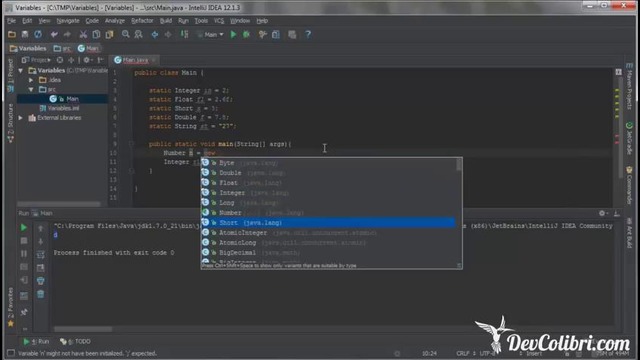Click the Synchronize toolbar icon
This screenshot has height=360, width=640.
pyautogui.click(x=38, y=35)
